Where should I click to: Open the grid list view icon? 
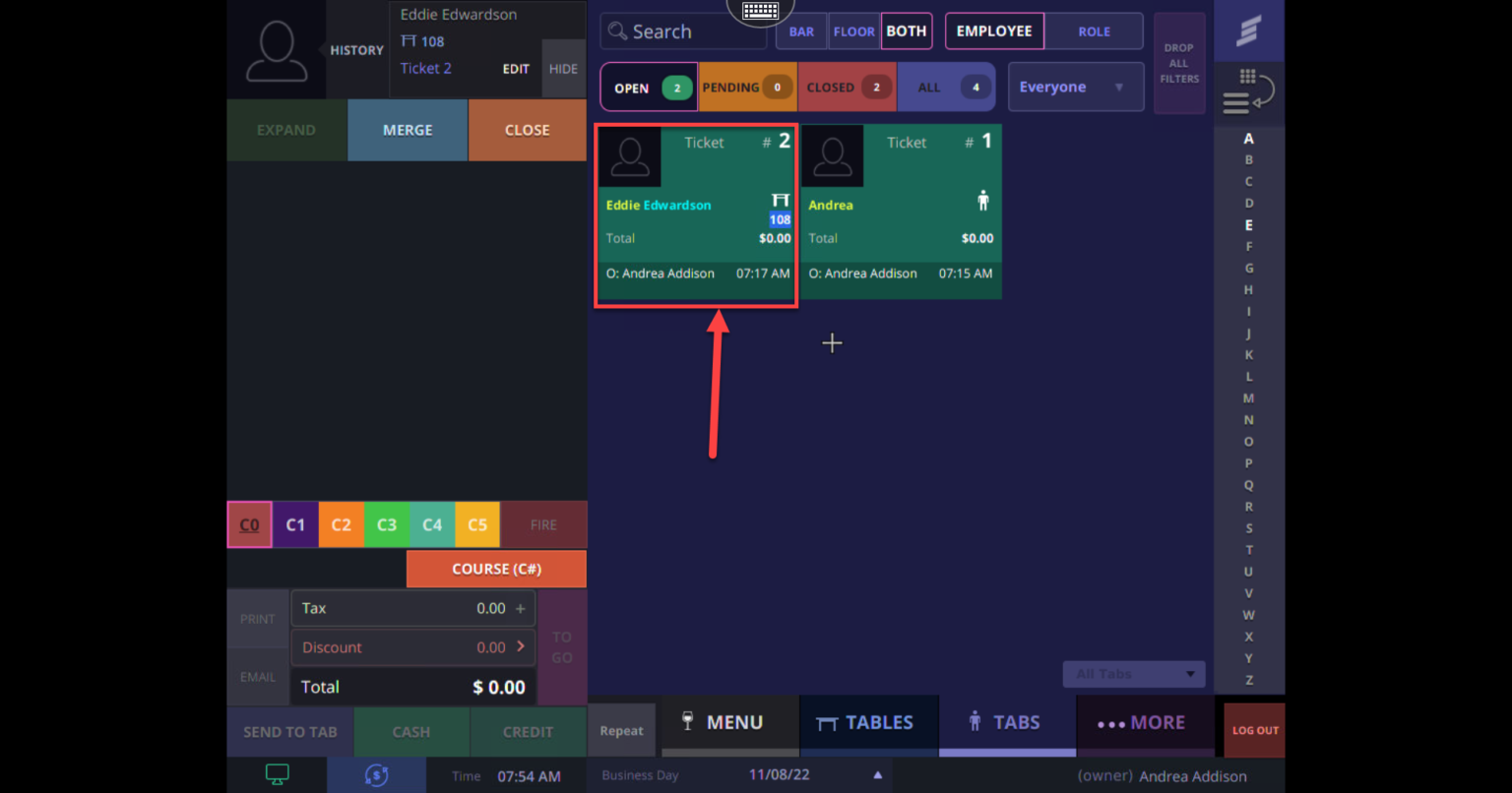[1248, 91]
